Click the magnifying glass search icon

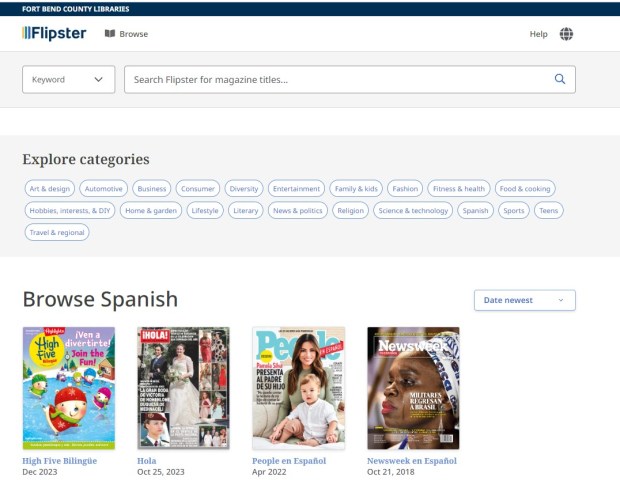pyautogui.click(x=560, y=79)
